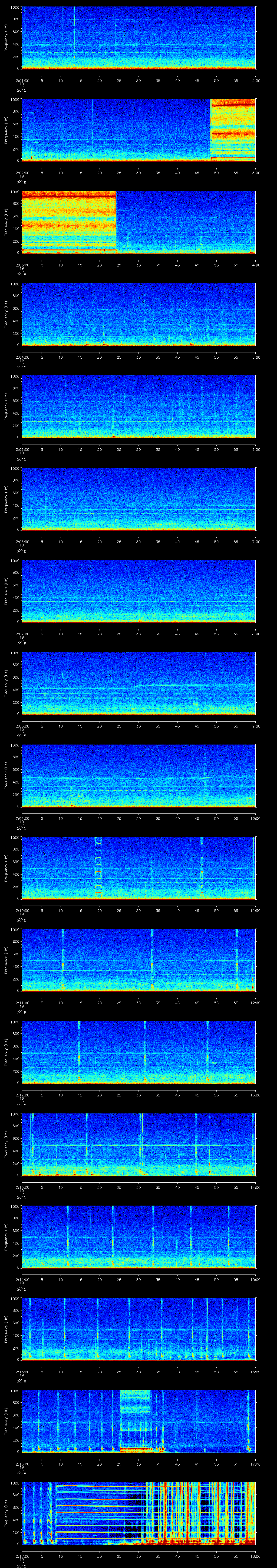Click the '10:00' end time label
277x1568 pixels.
(x=255, y=818)
